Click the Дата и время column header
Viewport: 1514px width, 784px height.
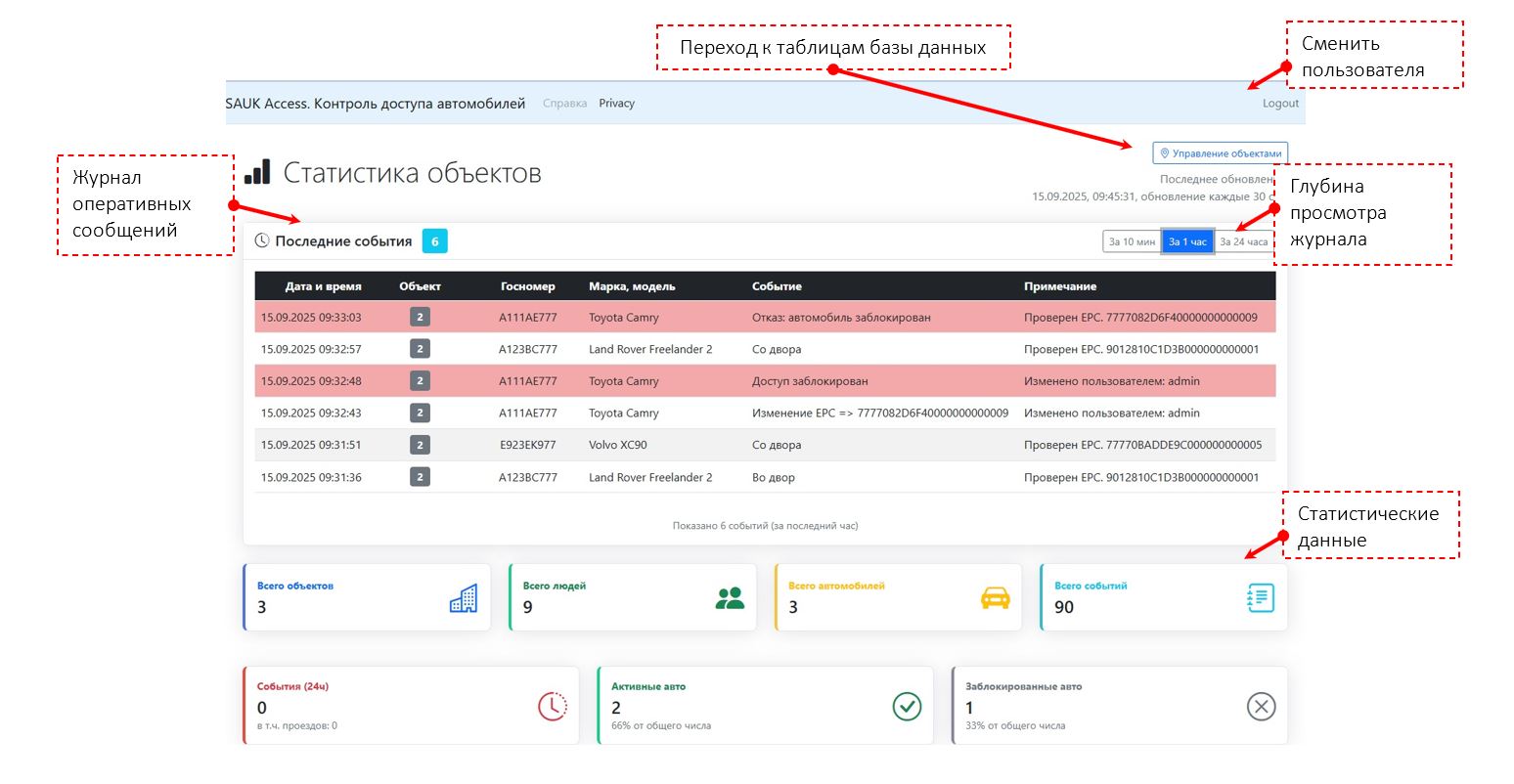(x=324, y=286)
